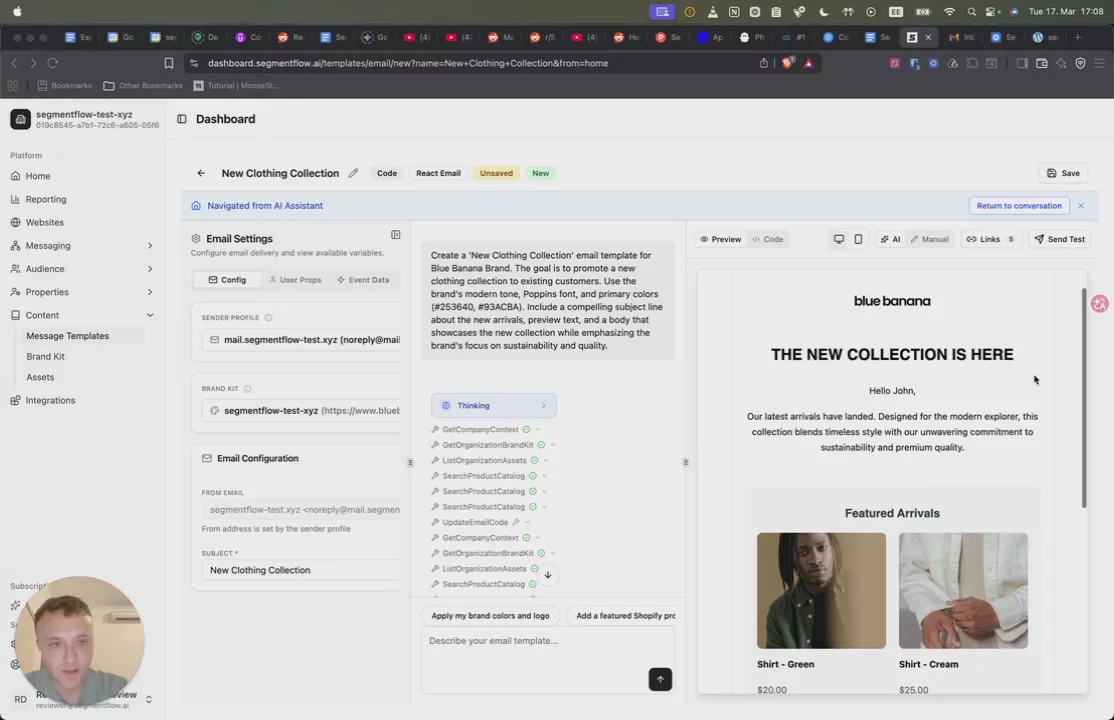This screenshot has height=720, width=1114.
Task: Collapse the Email Settings panel
Action: click(x=396, y=235)
